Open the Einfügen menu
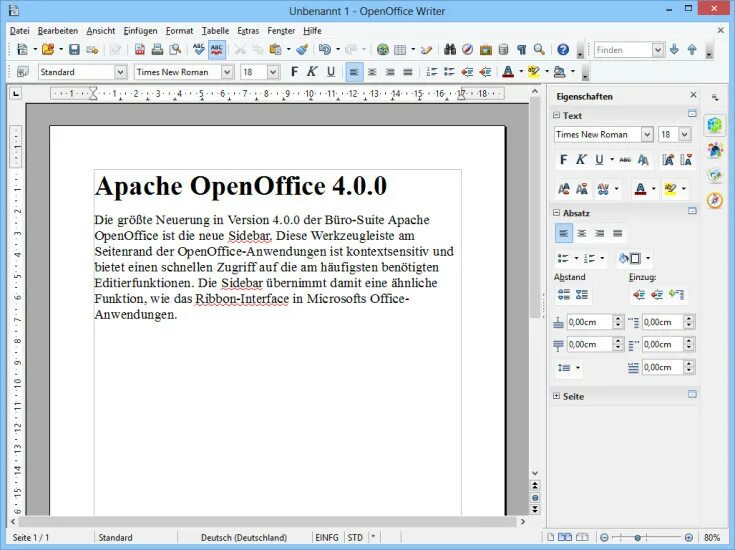This screenshot has height=550, width=735. [140, 30]
